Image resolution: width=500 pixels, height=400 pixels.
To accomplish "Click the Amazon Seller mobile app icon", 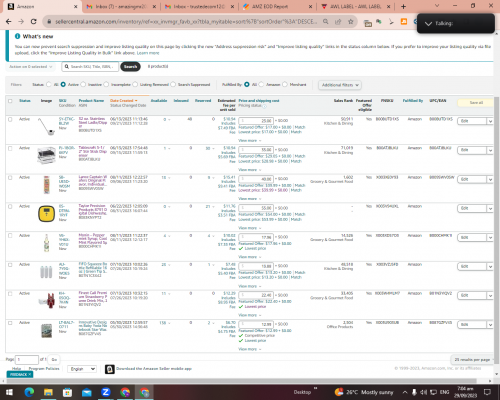I will point(110,369).
